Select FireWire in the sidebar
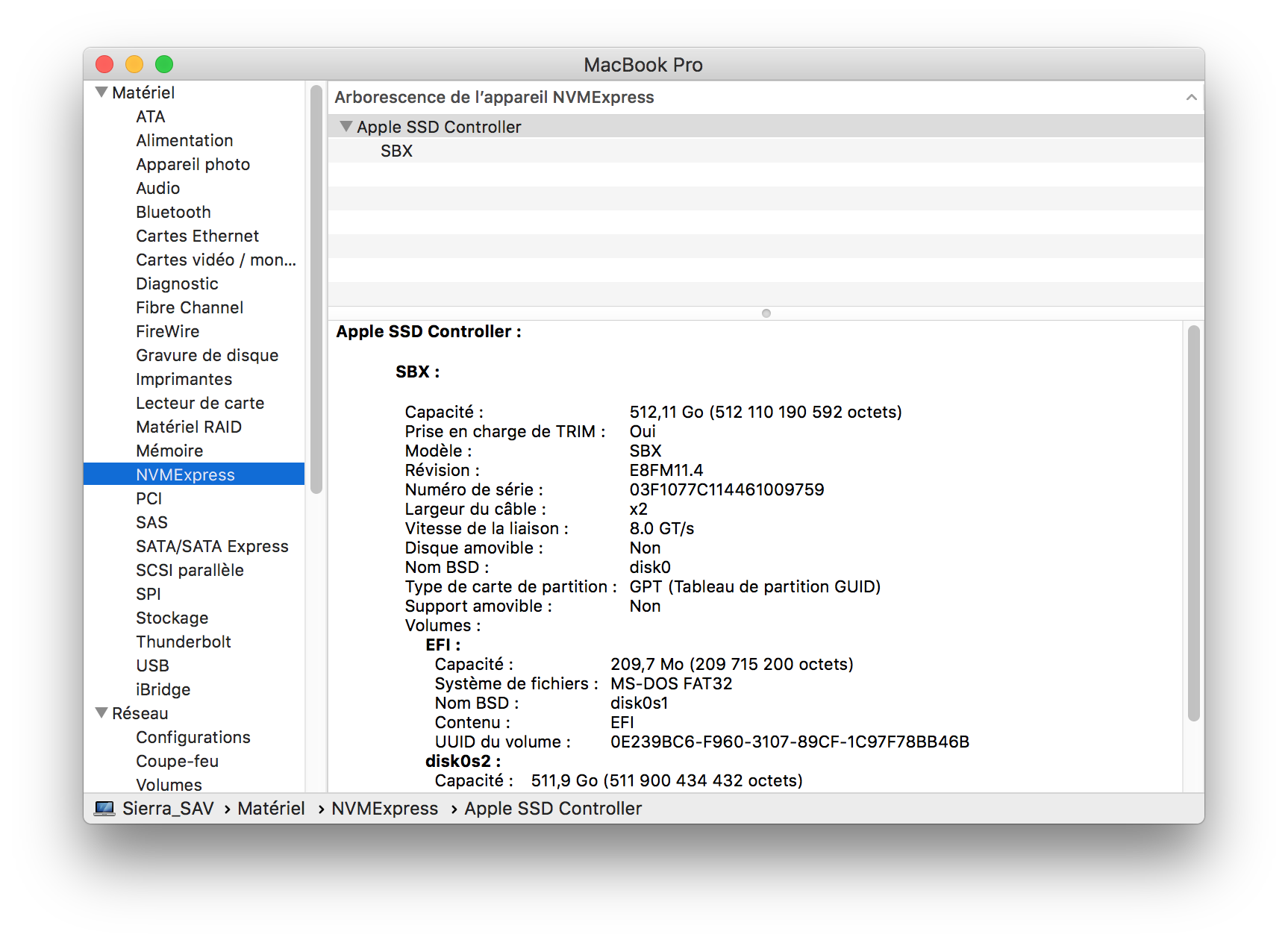The width and height of the screenshot is (1288, 943). point(167,331)
